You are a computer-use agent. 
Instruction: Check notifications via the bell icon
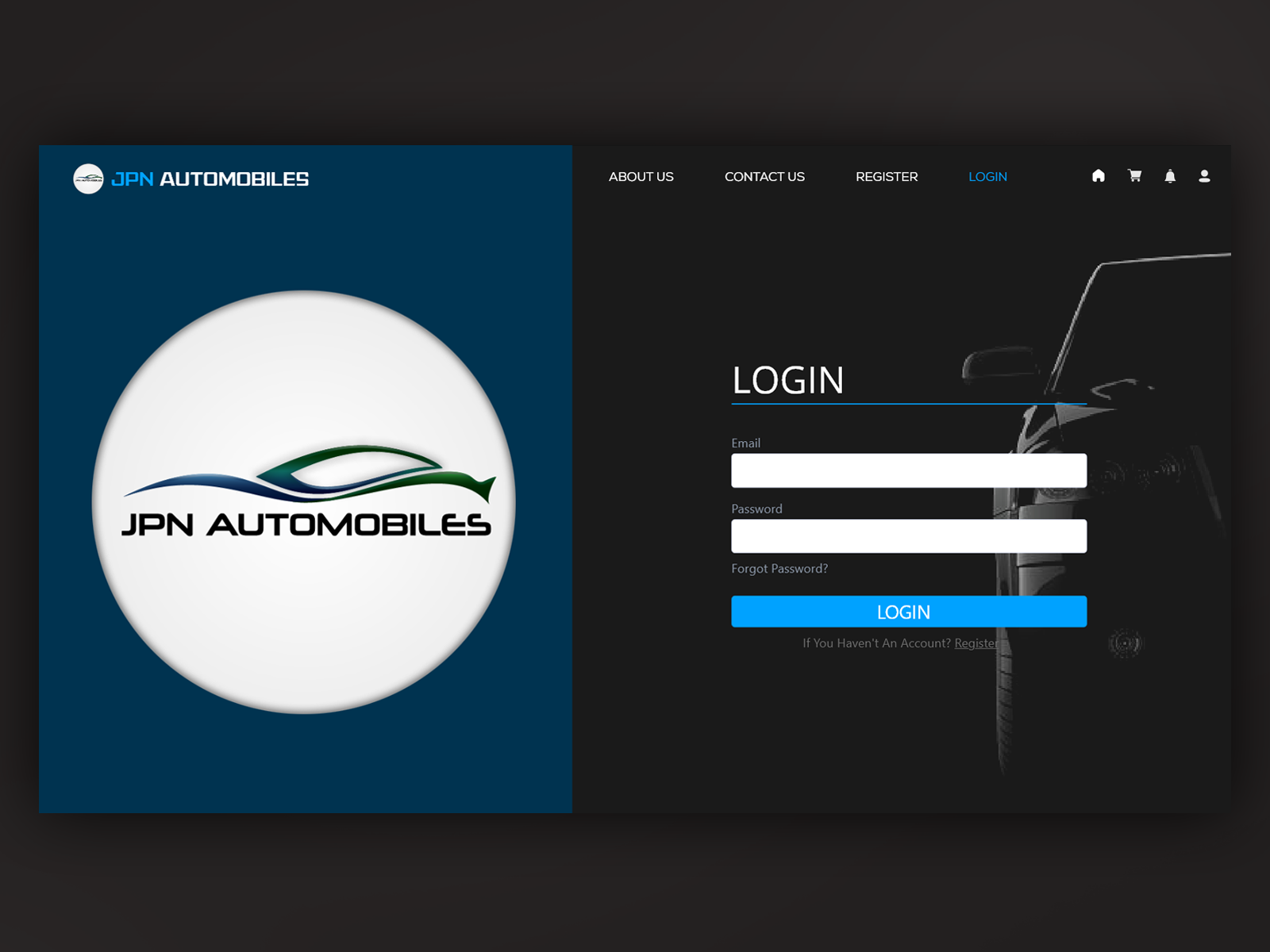click(1169, 176)
